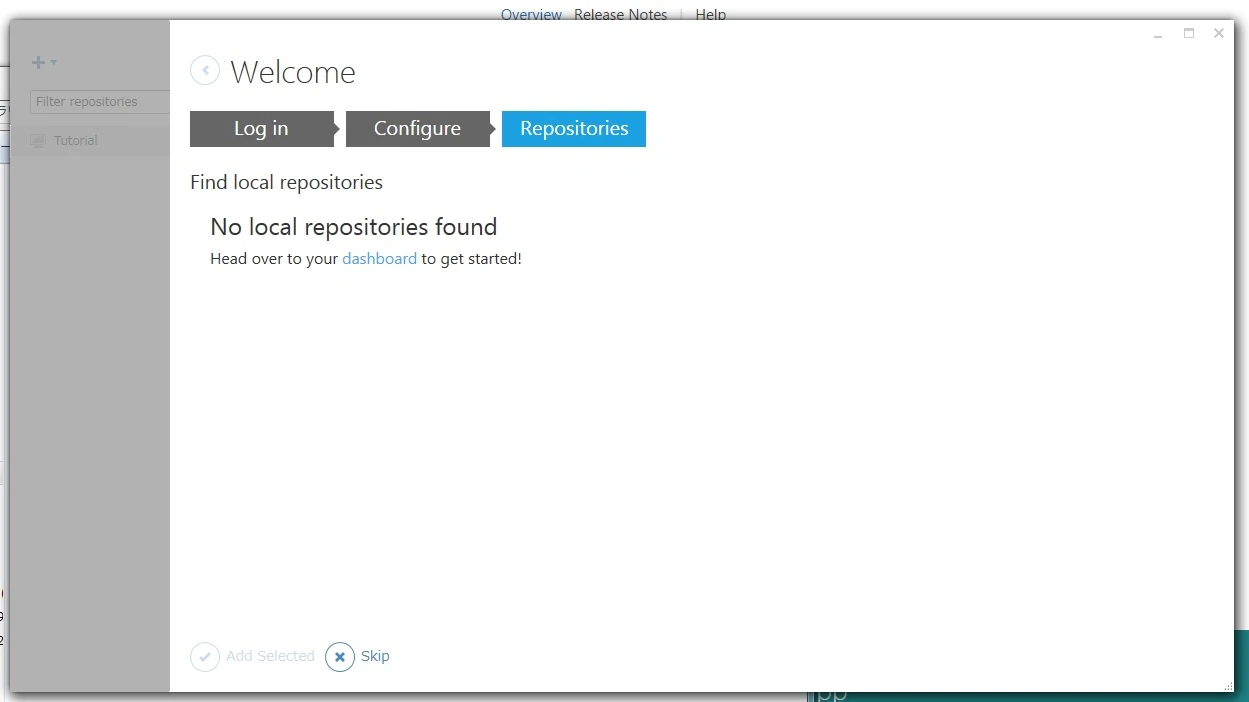
Task: Focus the Filter repositories field
Action: click(100, 102)
